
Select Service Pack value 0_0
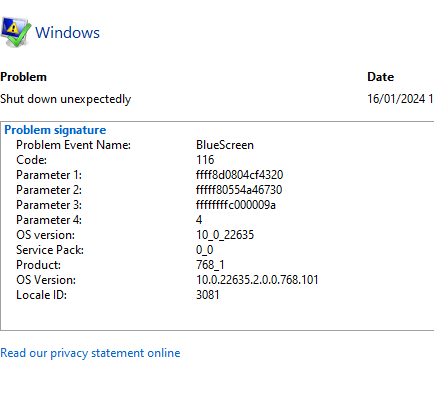pyautogui.click(x=205, y=250)
